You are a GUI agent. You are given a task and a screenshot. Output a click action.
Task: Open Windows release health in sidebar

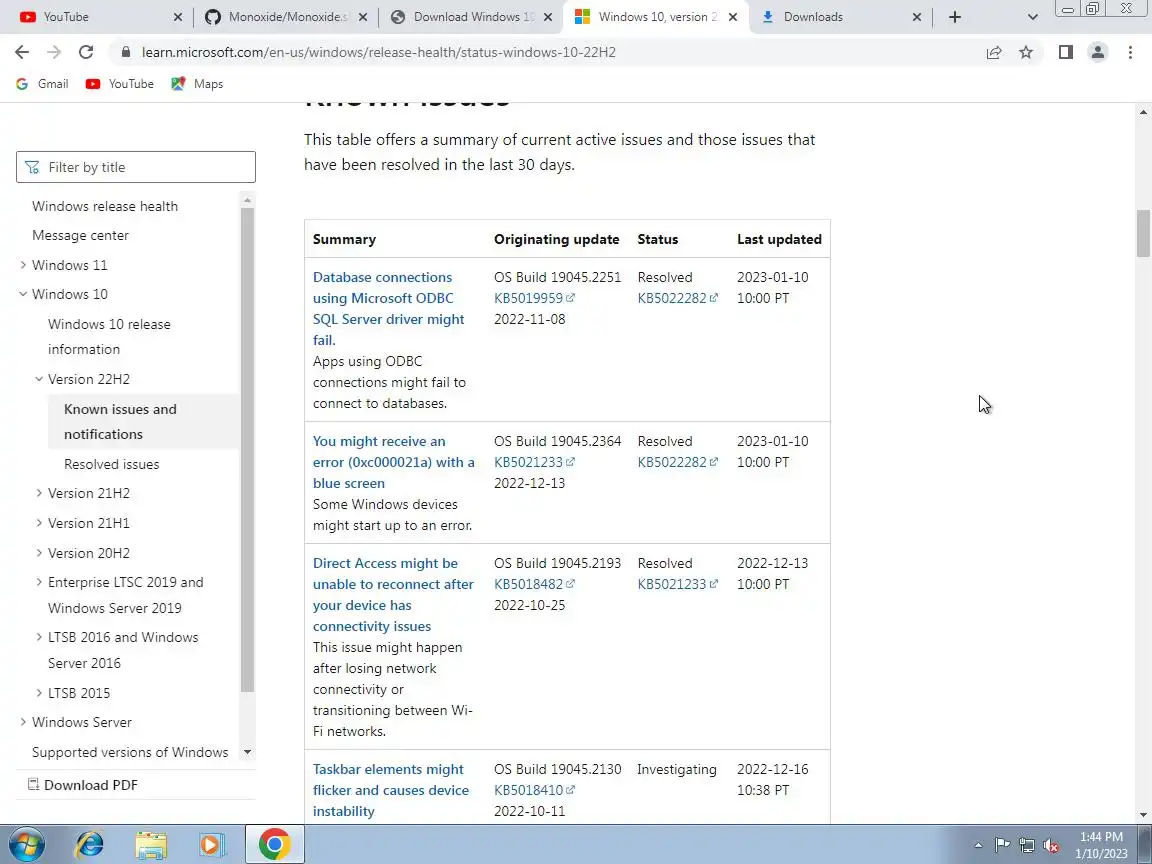click(105, 206)
